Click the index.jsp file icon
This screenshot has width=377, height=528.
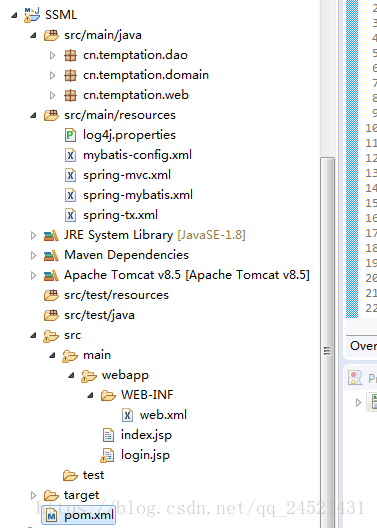pyautogui.click(x=108, y=435)
